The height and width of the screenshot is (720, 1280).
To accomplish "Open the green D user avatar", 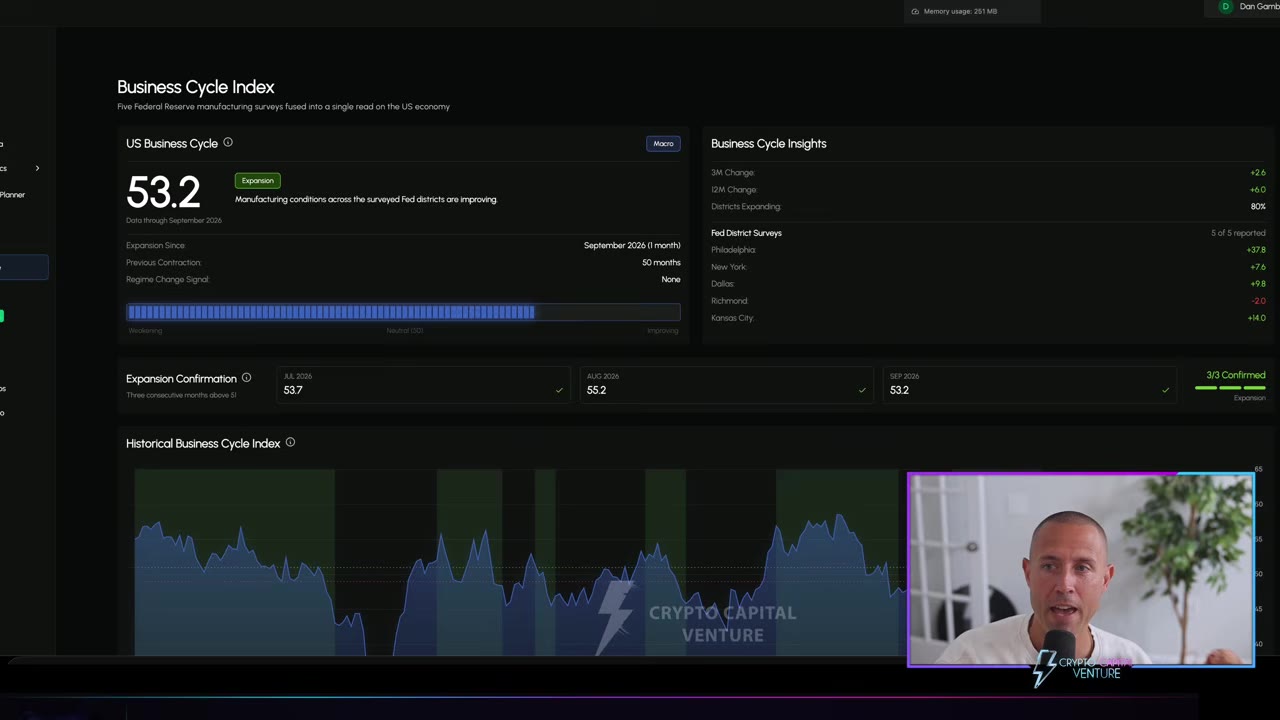I will [1225, 7].
